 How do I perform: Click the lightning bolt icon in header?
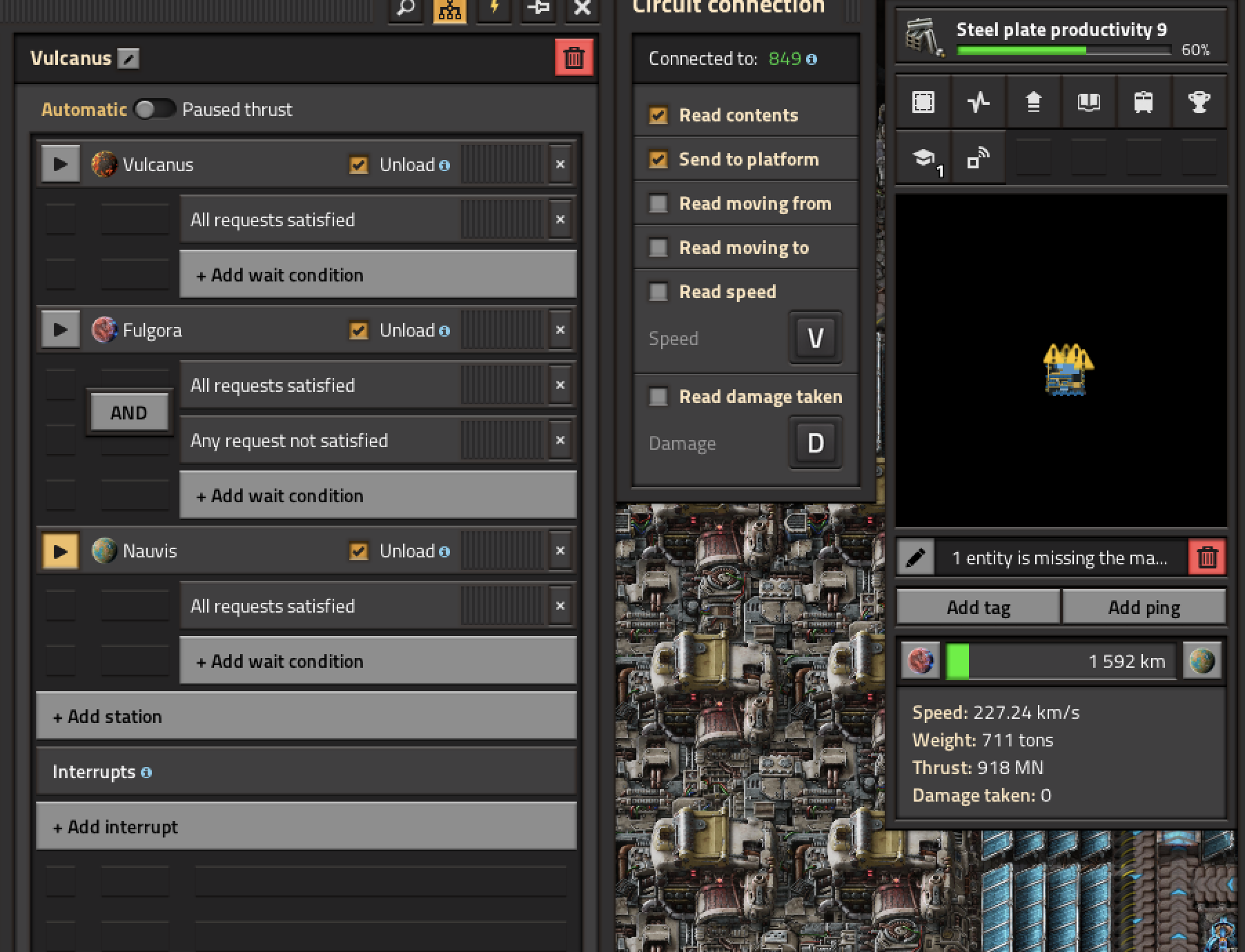point(494,8)
